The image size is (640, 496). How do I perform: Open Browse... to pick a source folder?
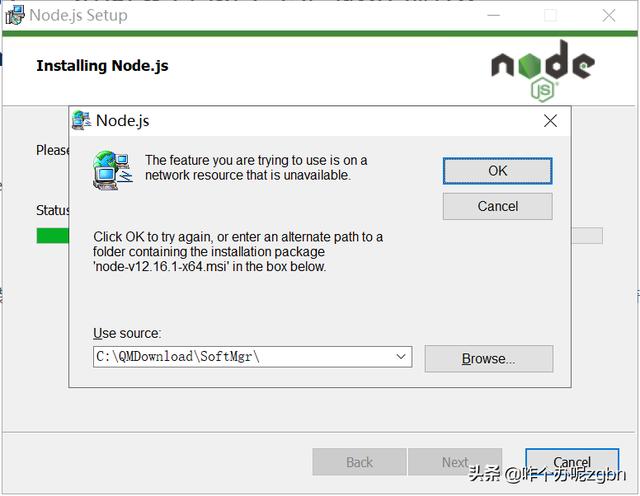489,359
